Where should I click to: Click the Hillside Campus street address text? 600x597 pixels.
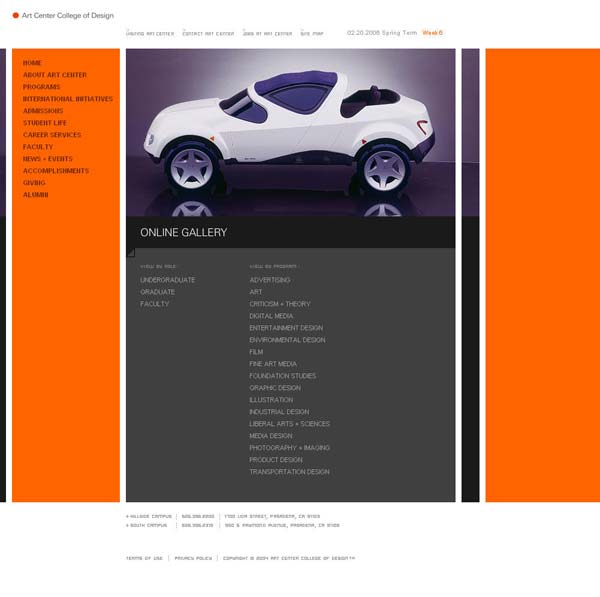(272, 516)
